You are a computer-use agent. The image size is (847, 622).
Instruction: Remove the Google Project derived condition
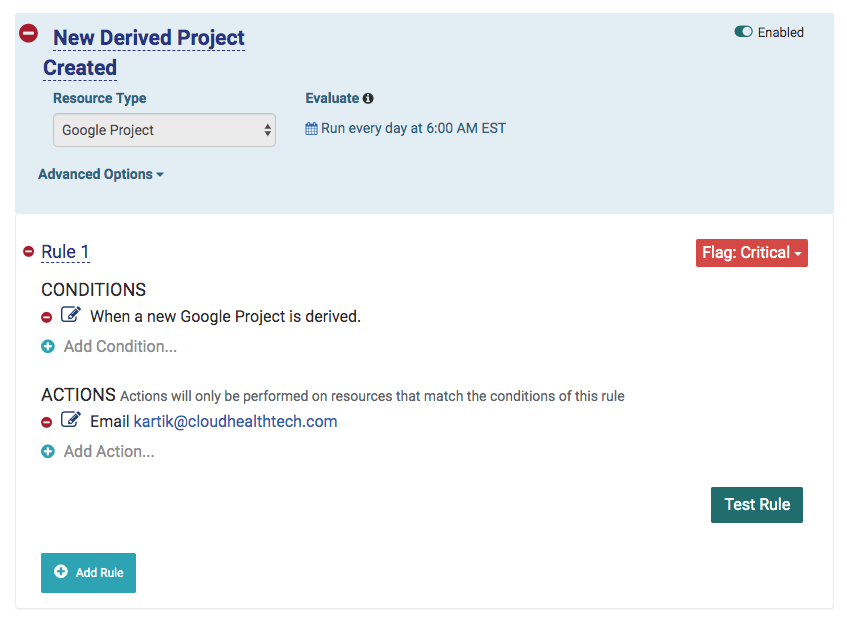(x=47, y=317)
